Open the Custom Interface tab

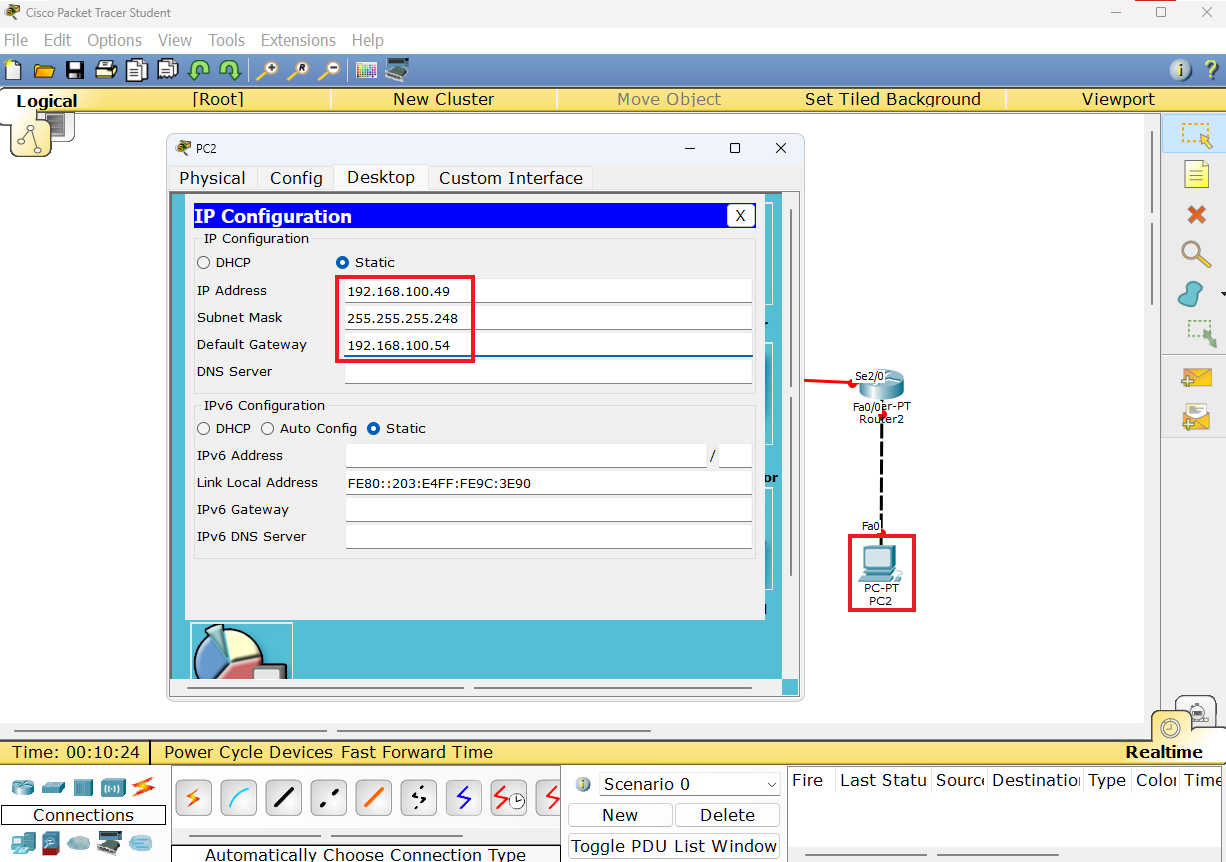coord(511,178)
